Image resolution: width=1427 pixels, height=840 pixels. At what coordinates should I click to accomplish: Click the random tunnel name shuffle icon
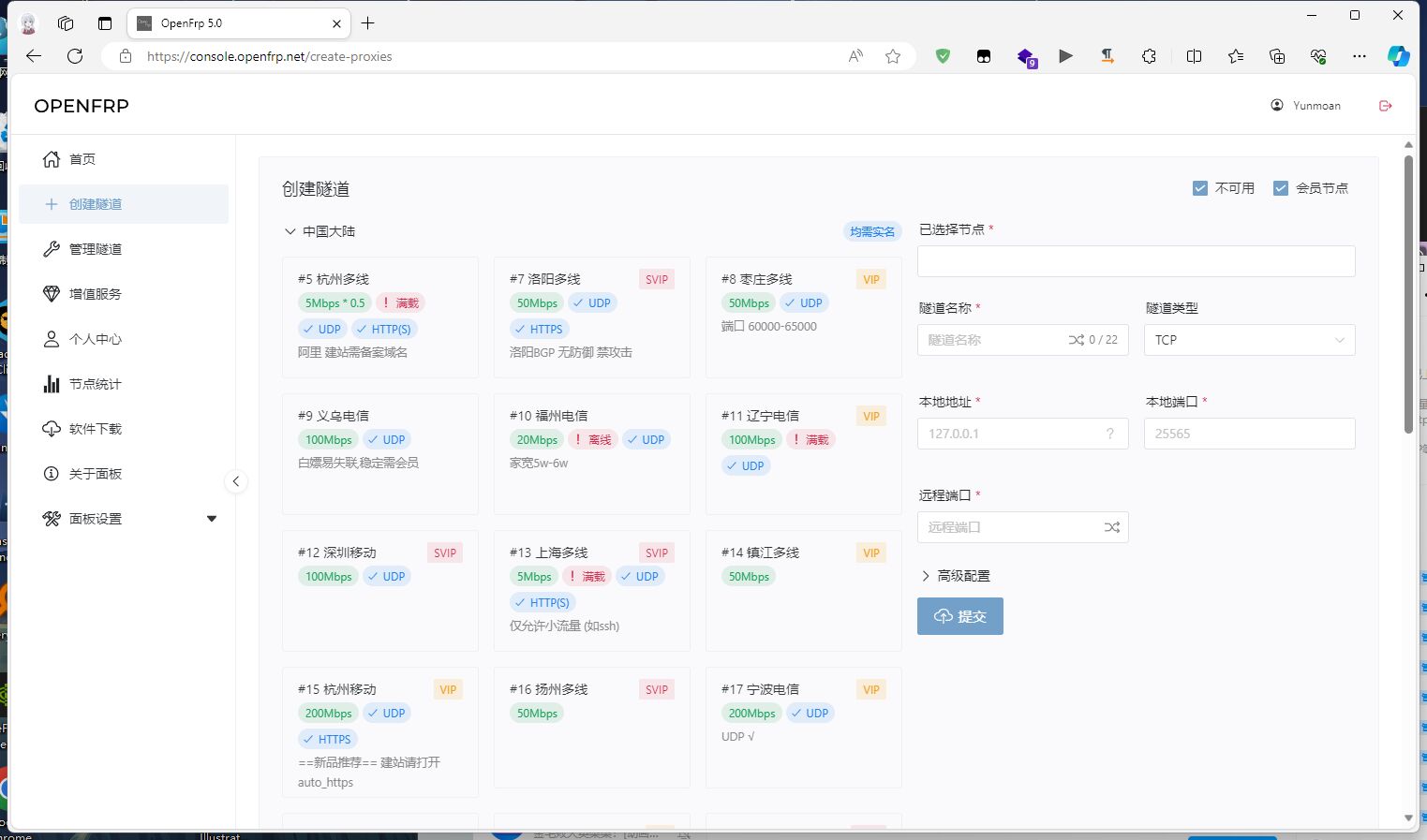1077,340
